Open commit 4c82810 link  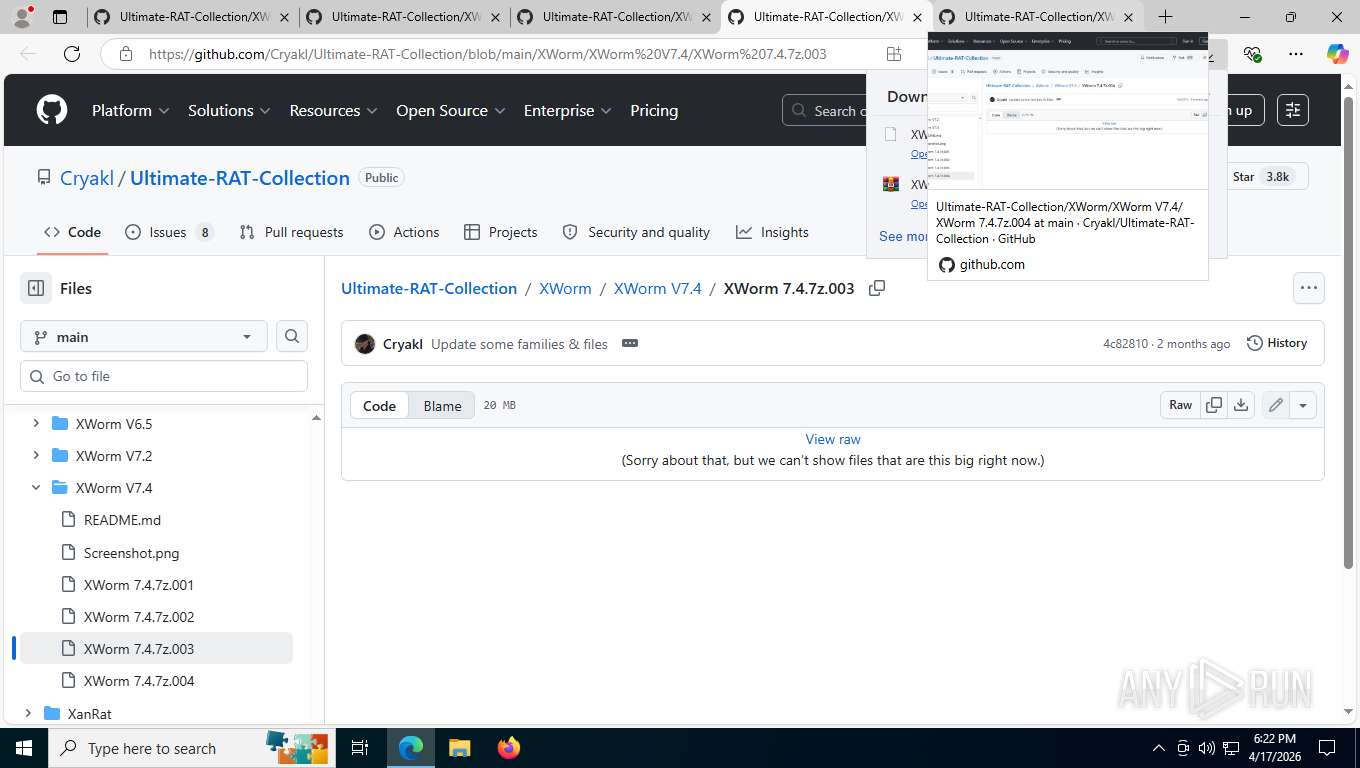[1125, 343]
